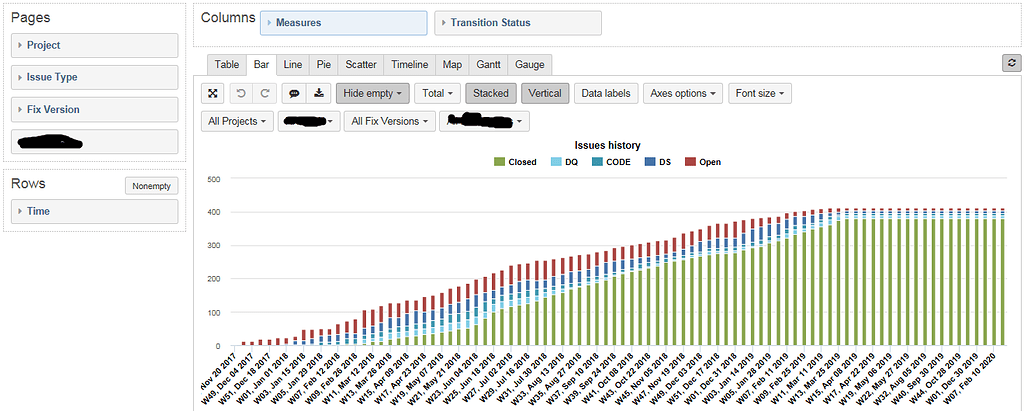Open the Hide empty dropdown
Image resolution: width=1024 pixels, height=411 pixels.
372,93
